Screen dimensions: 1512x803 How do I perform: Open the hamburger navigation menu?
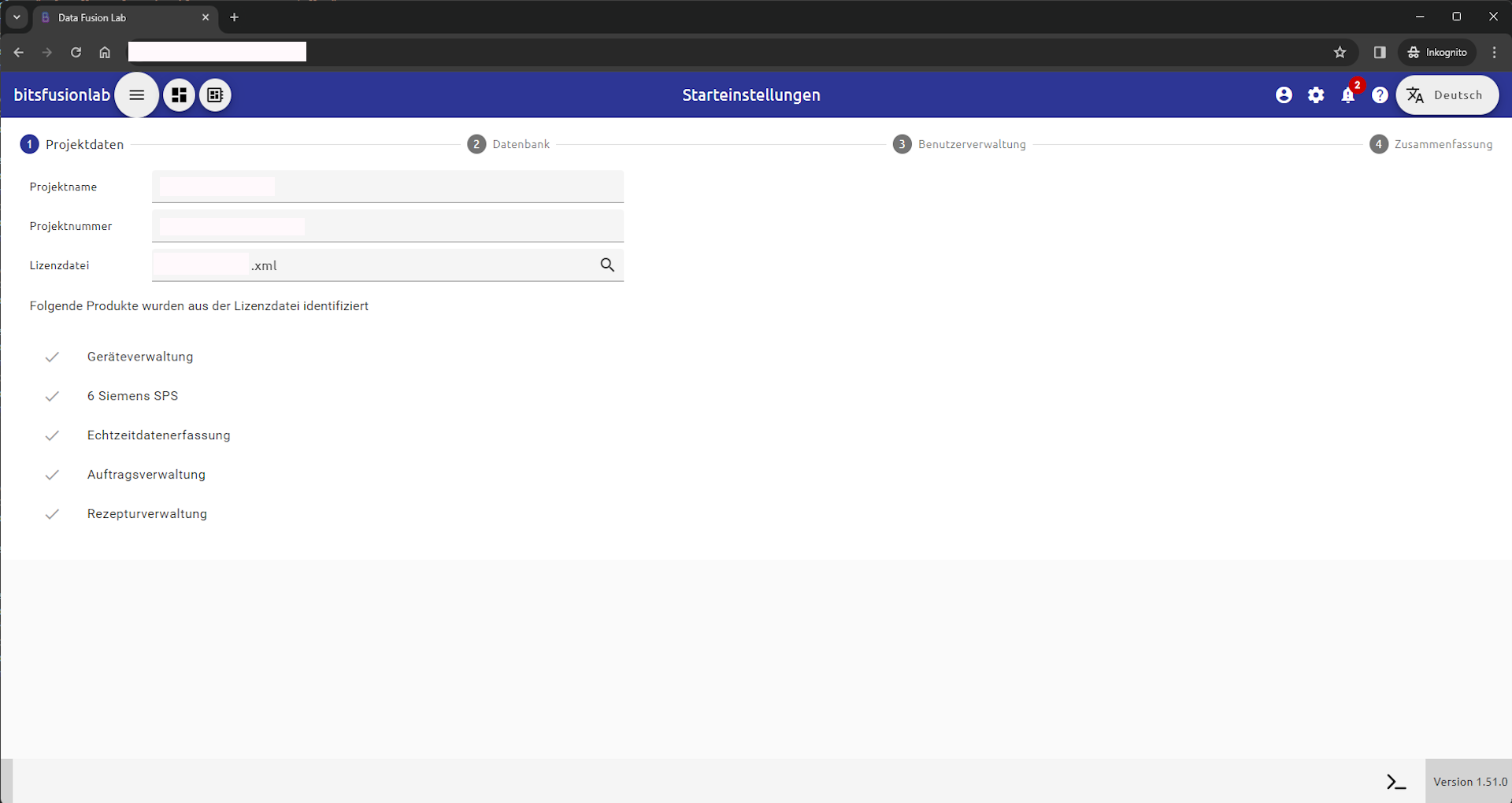[136, 95]
